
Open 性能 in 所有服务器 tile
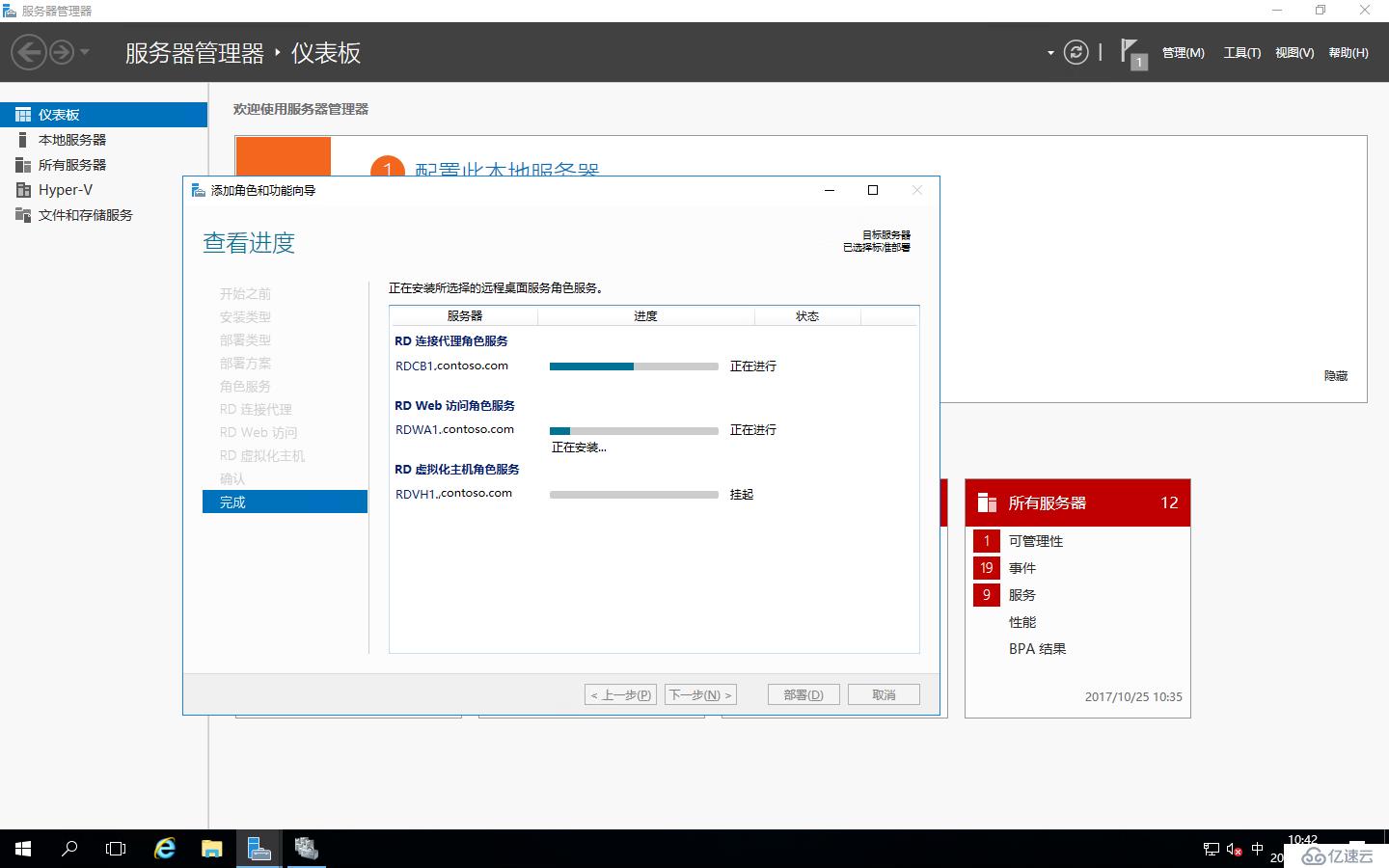coord(1022,622)
